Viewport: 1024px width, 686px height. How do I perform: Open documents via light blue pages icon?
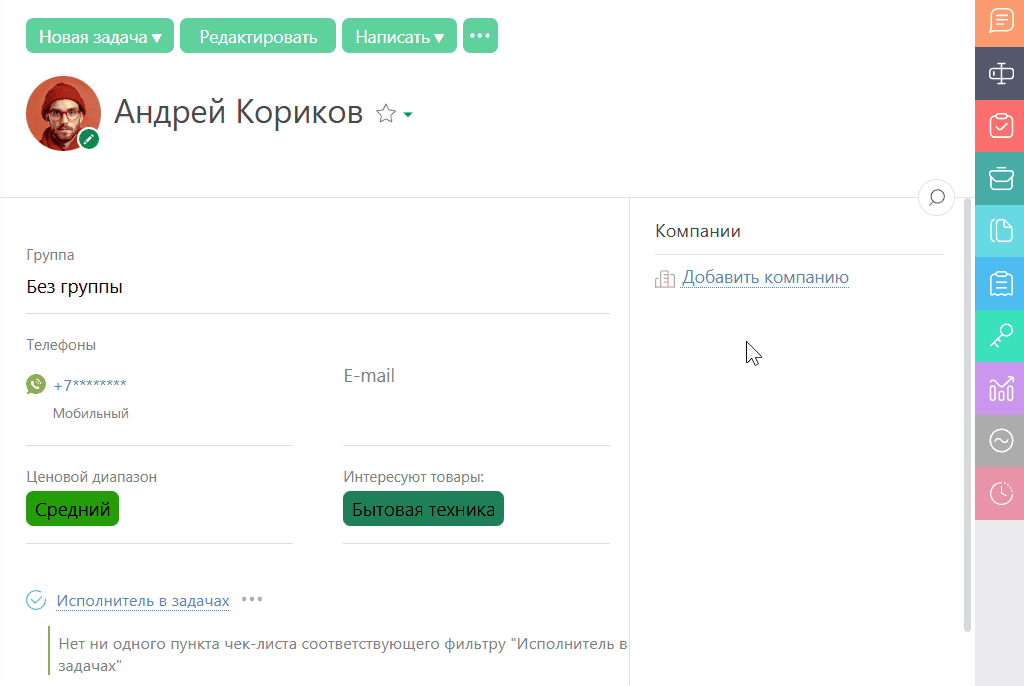coord(1000,231)
